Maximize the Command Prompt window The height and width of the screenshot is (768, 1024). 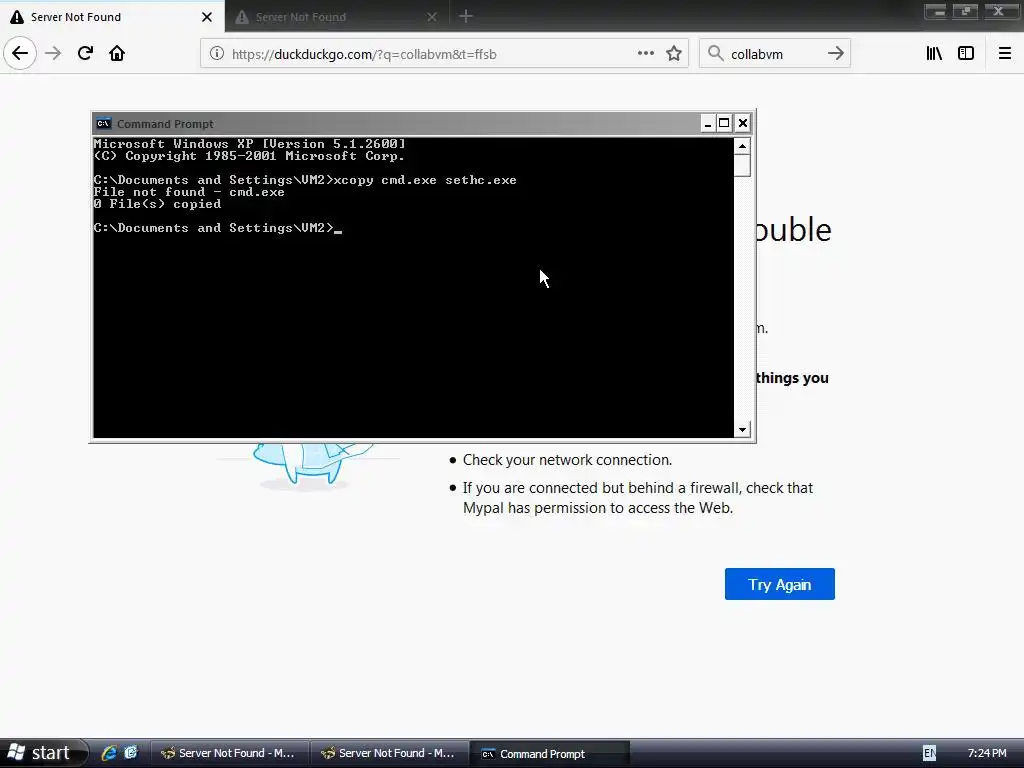point(724,123)
